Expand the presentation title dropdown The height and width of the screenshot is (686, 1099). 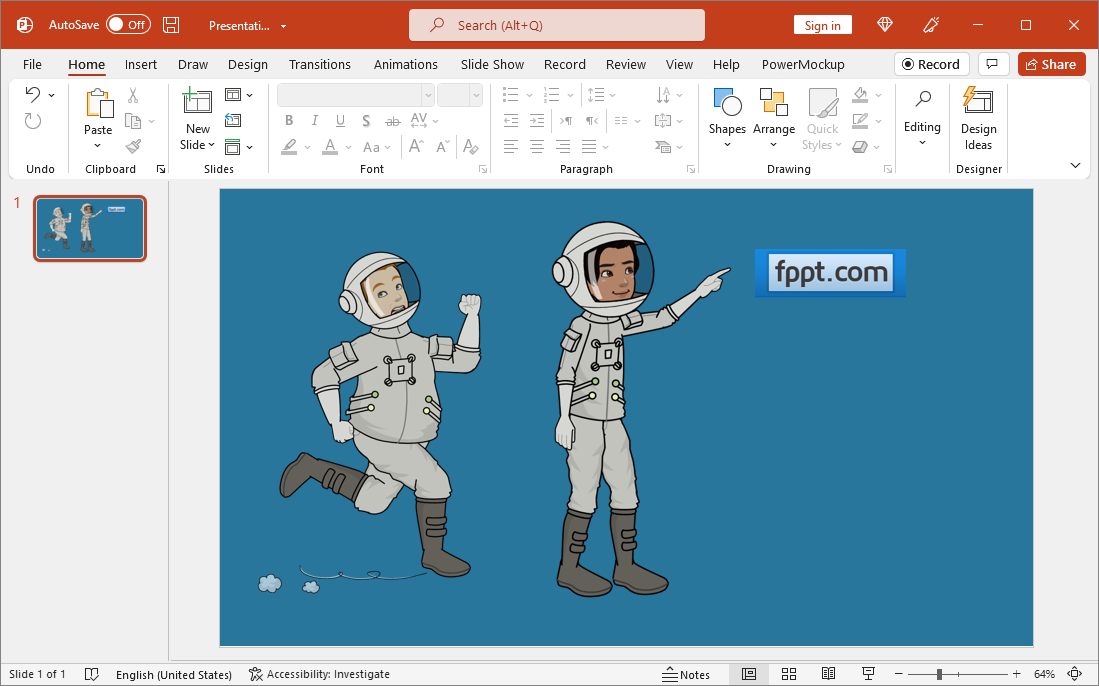284,26
